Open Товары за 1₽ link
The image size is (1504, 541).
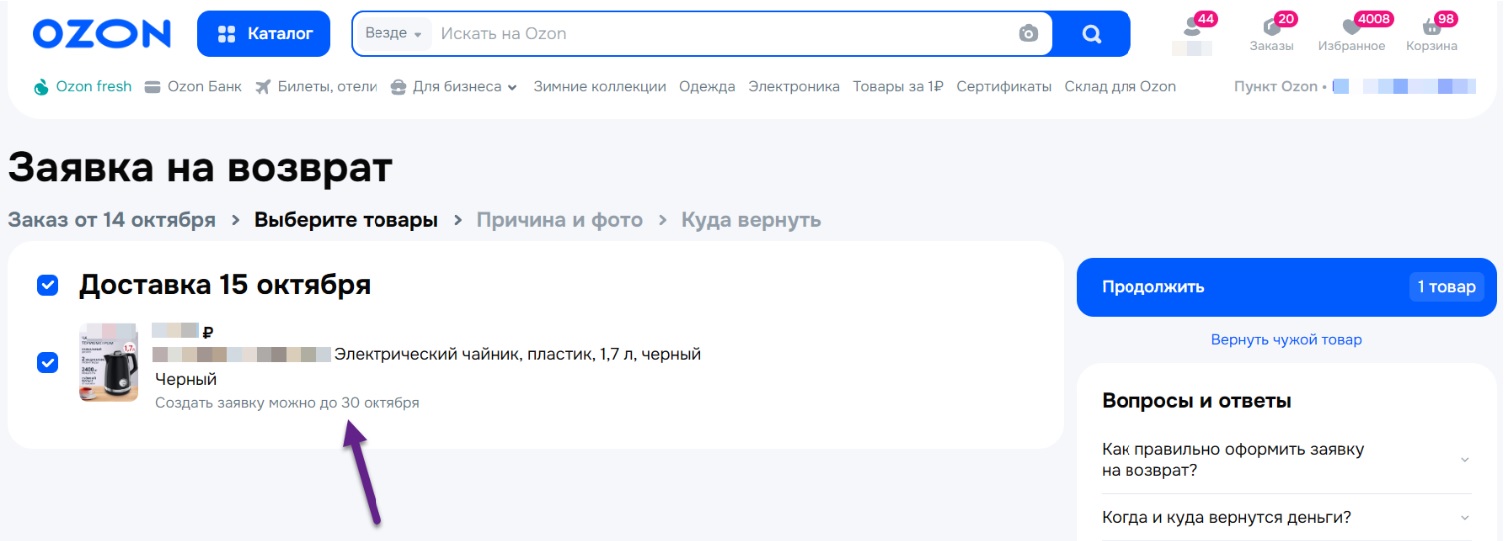point(898,87)
